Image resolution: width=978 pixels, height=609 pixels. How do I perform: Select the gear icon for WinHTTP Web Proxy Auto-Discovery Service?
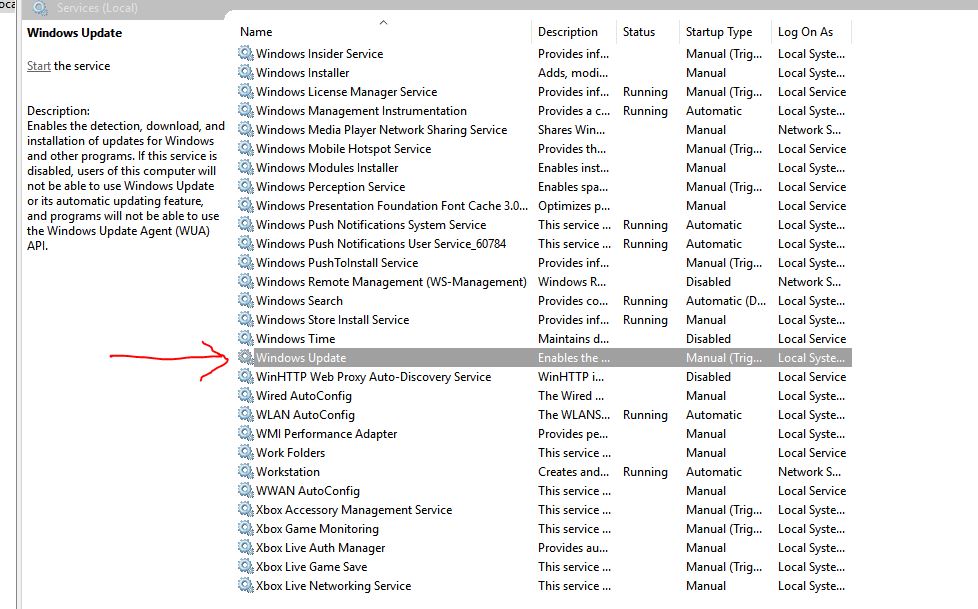[246, 376]
